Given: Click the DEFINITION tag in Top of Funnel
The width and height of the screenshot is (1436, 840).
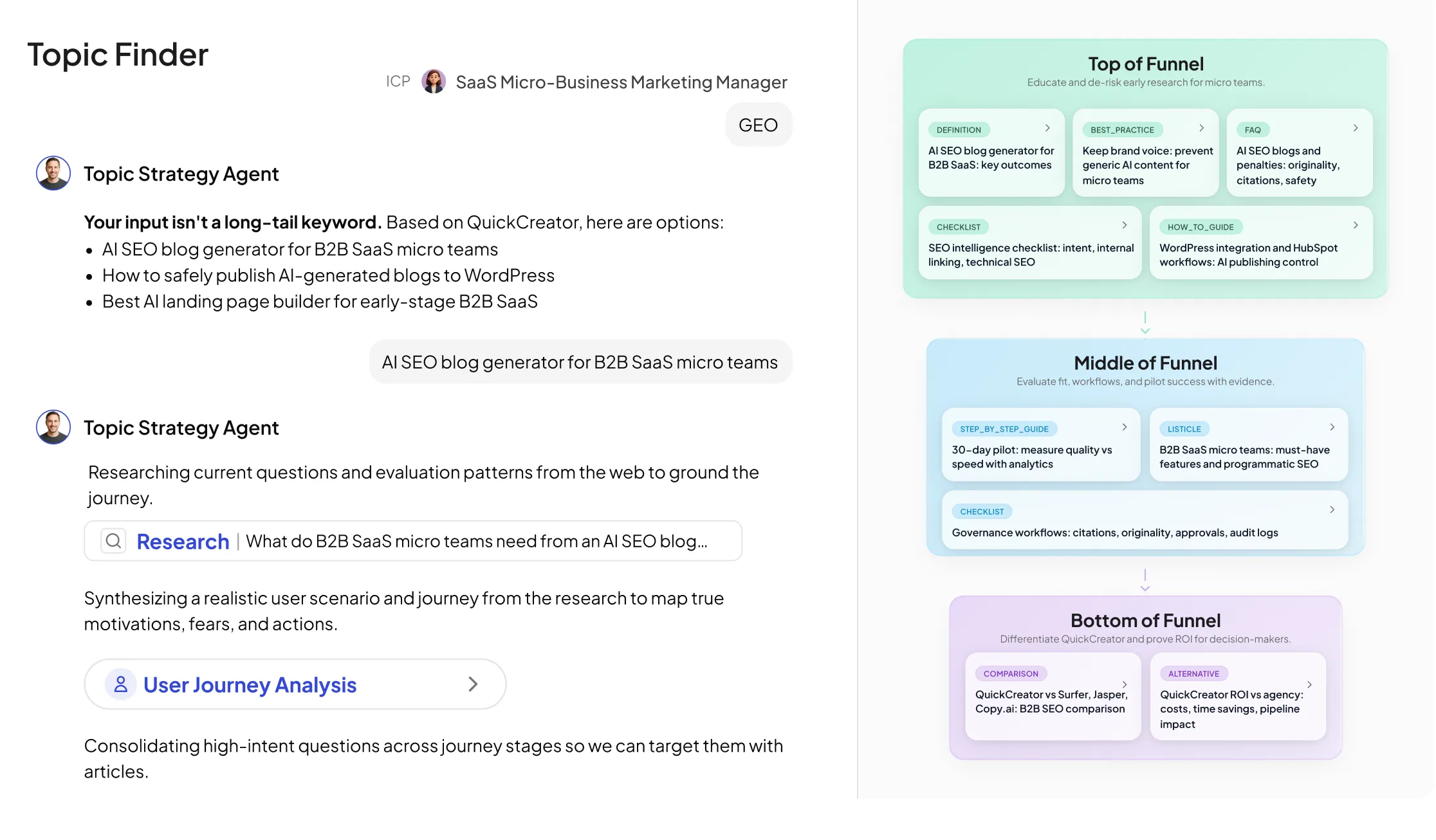Looking at the screenshot, I should point(959,129).
